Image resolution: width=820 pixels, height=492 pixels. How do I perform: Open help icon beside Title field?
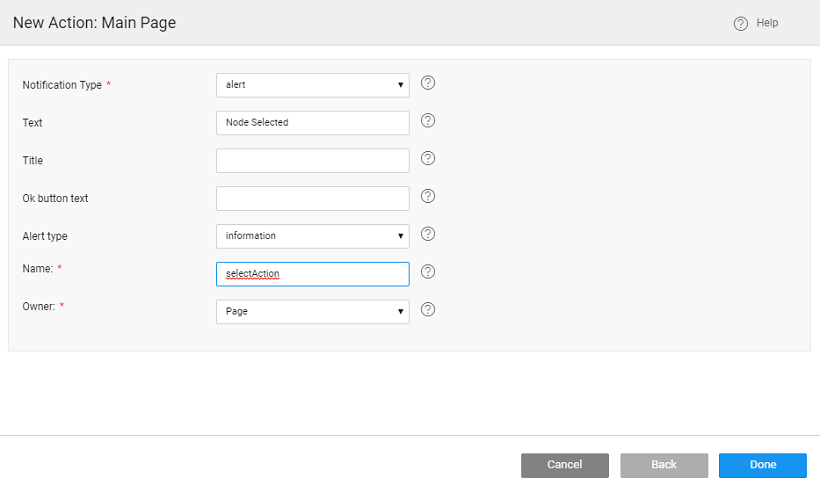(428, 158)
